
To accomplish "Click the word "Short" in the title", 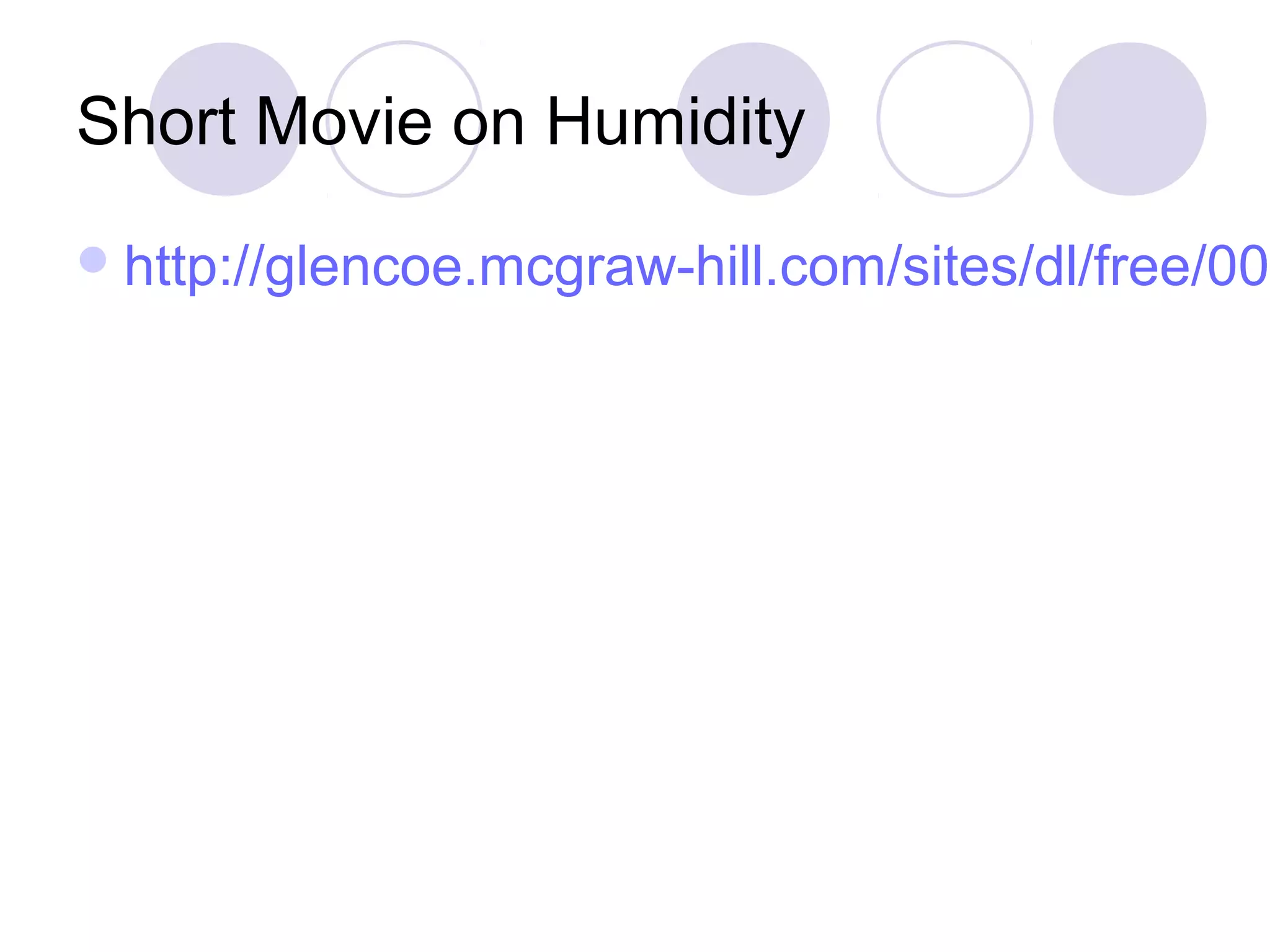I will click(157, 121).
